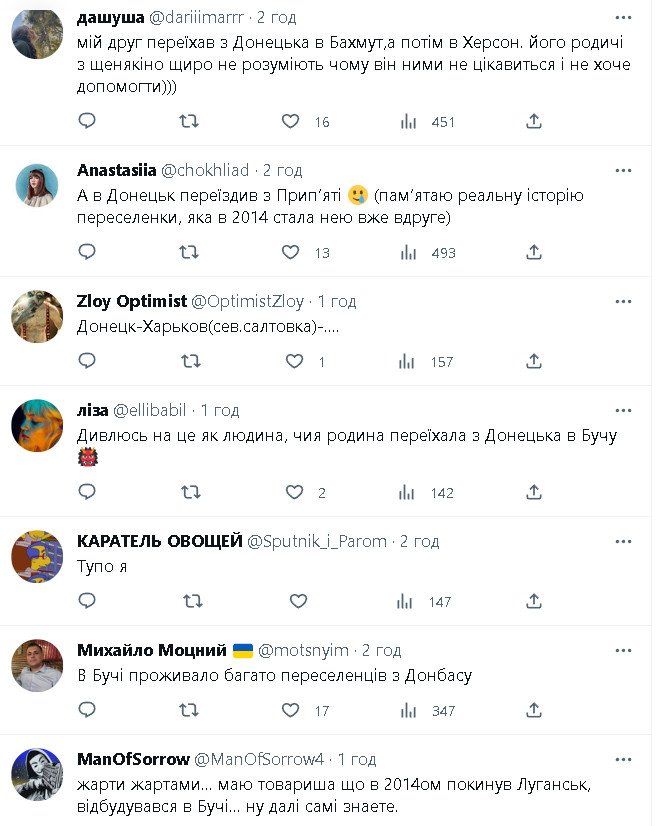Open more options for Anastasiia's tweet

point(625,170)
